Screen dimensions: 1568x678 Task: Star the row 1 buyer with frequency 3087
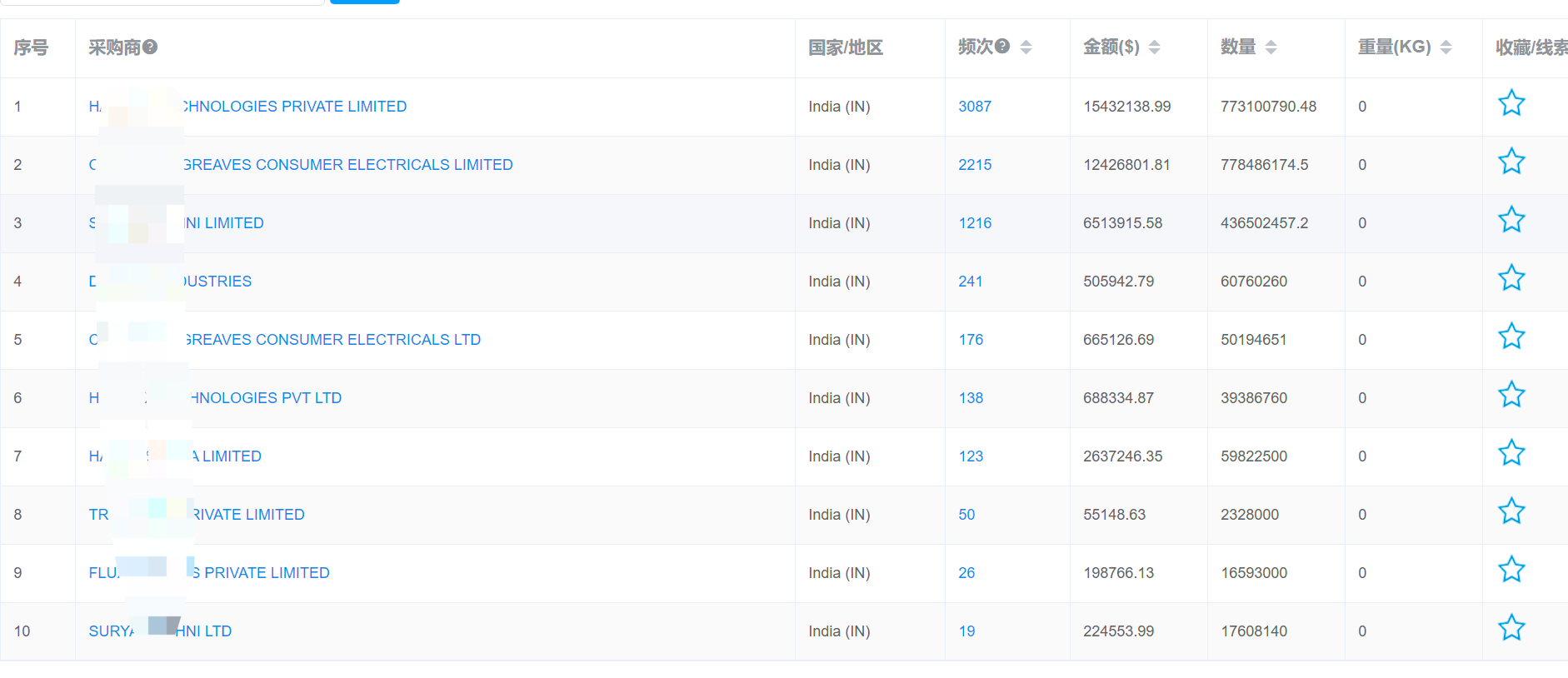(x=1511, y=103)
